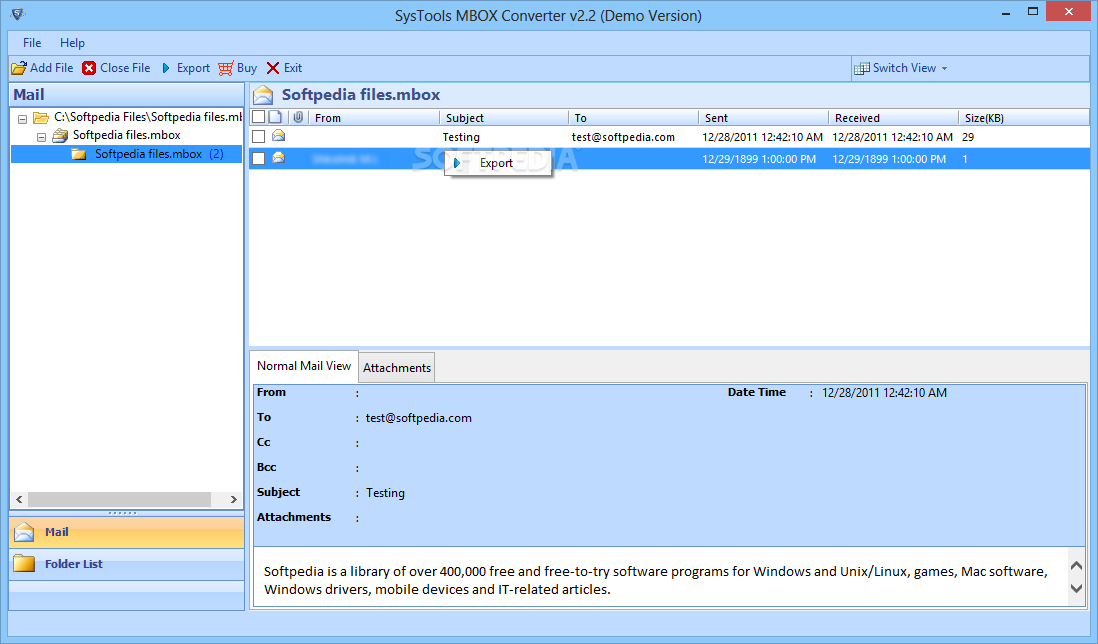Select the Softpedia files.mbox parent tree item

click(127, 135)
